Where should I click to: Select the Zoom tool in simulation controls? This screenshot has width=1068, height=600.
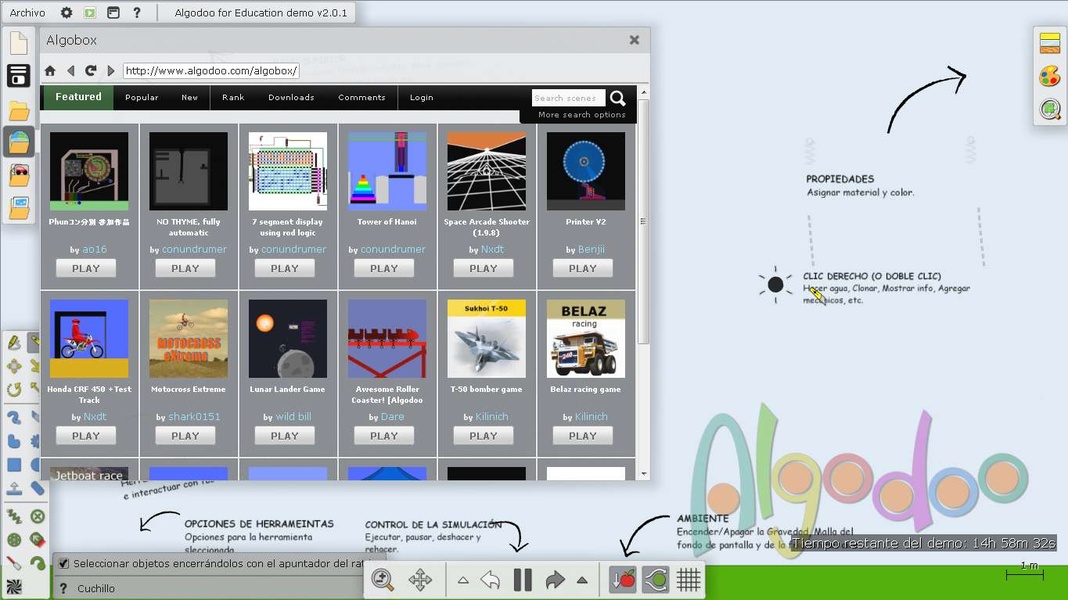point(382,578)
